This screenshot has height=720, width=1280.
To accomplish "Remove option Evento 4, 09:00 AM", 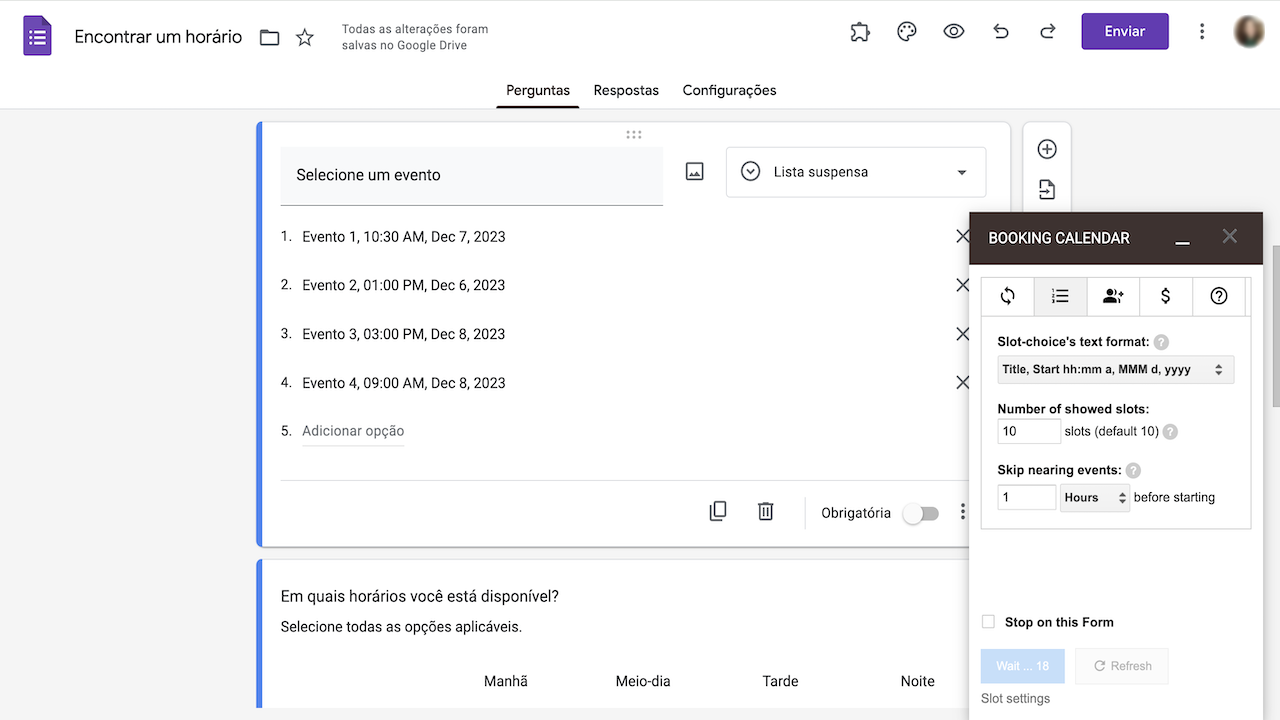I will click(x=962, y=382).
